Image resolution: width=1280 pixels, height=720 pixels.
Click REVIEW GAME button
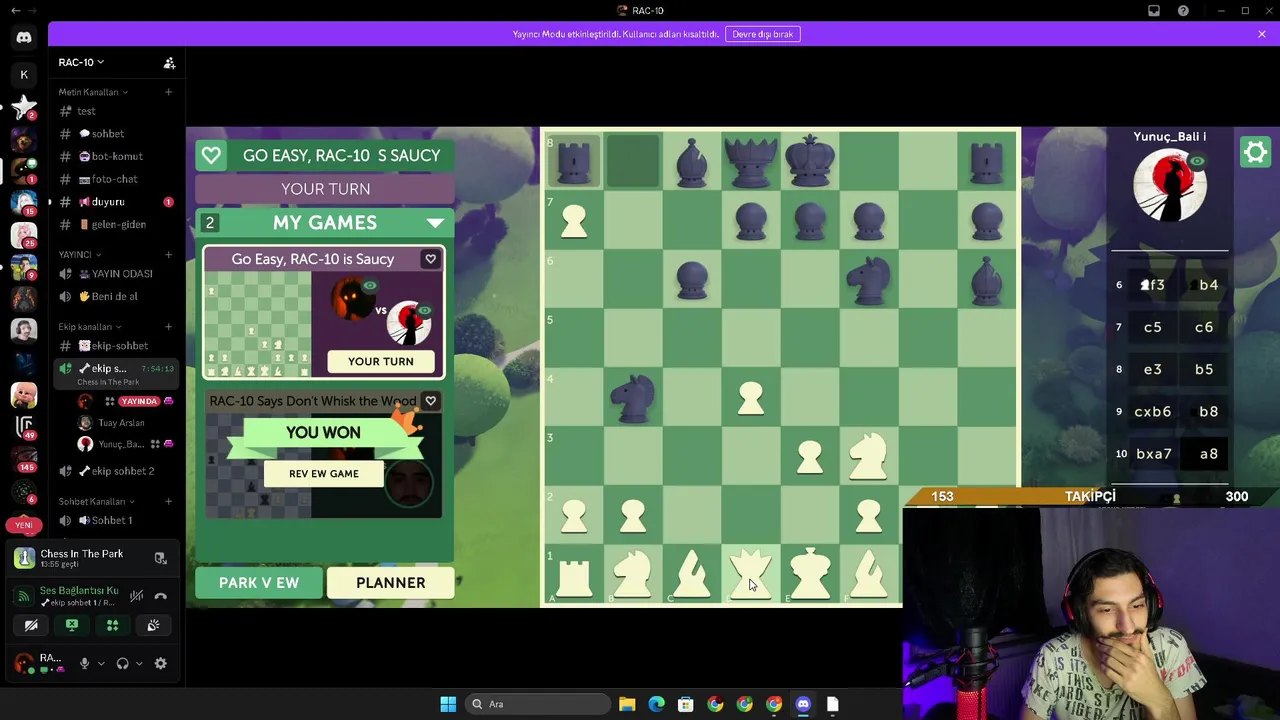[324, 474]
